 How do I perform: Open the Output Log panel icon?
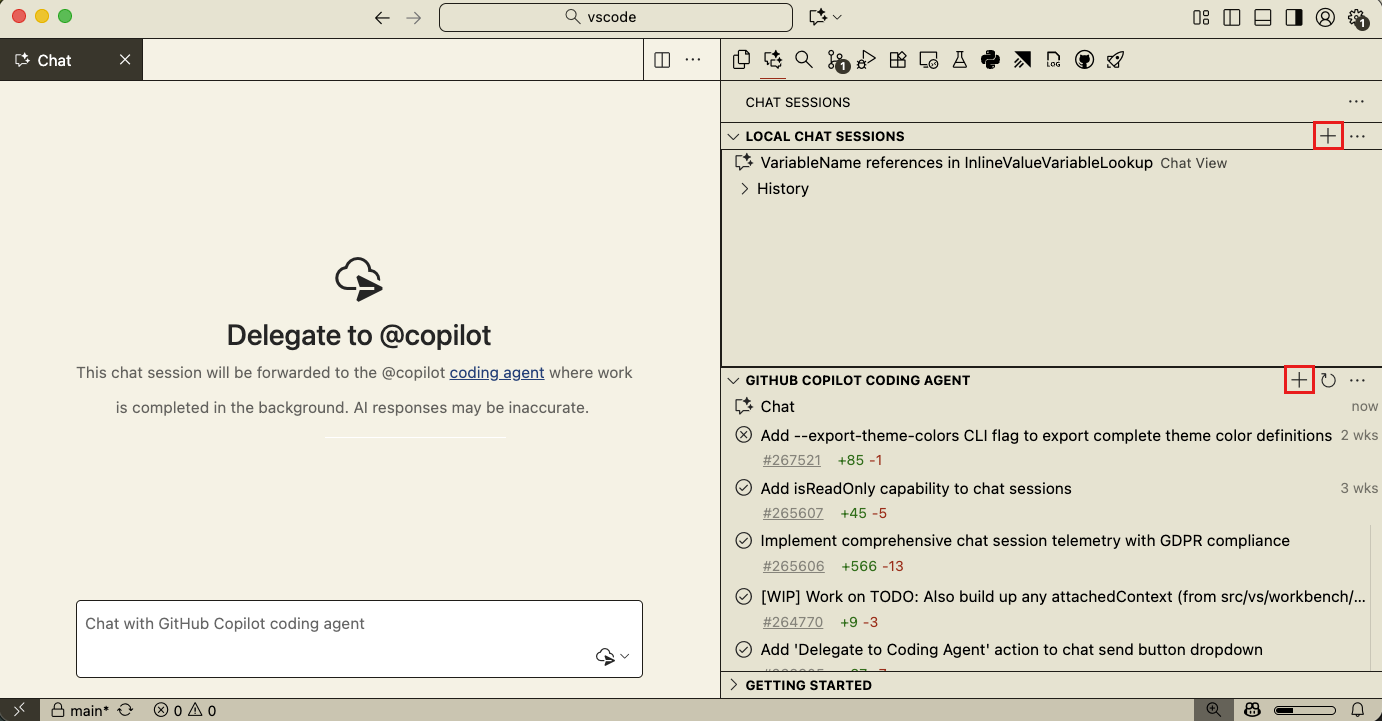[1053, 60]
